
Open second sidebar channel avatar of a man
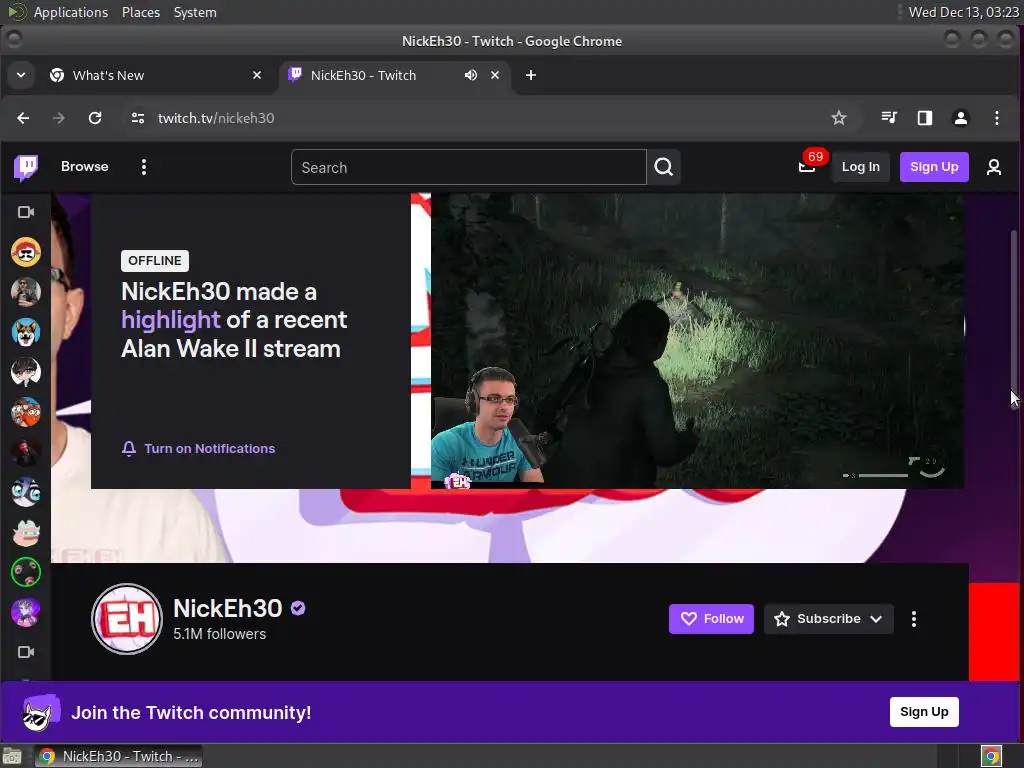(26, 292)
